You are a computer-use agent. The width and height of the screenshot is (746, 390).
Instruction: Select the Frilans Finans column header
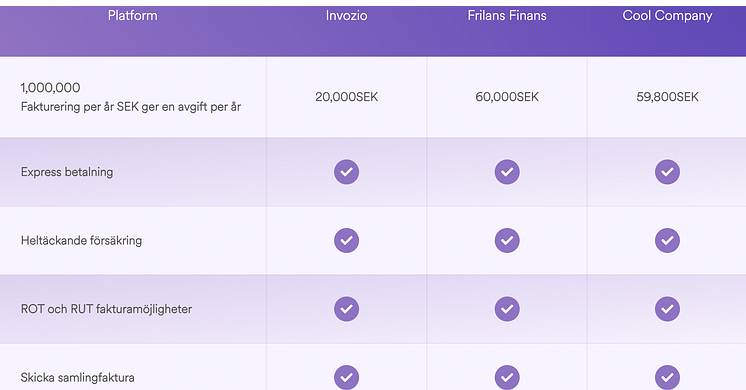coord(507,16)
